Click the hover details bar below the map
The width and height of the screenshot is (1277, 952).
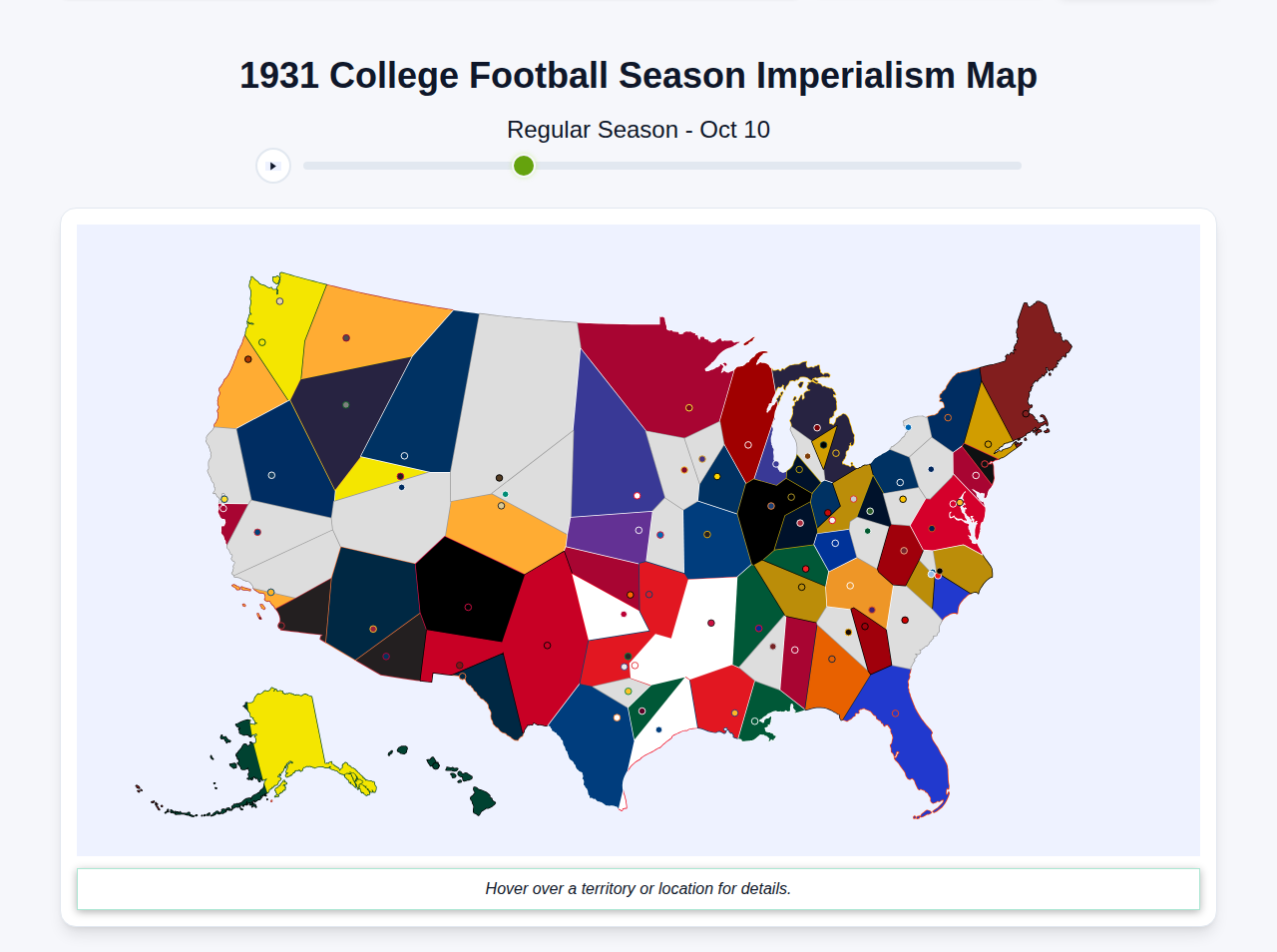pyautogui.click(x=638, y=888)
